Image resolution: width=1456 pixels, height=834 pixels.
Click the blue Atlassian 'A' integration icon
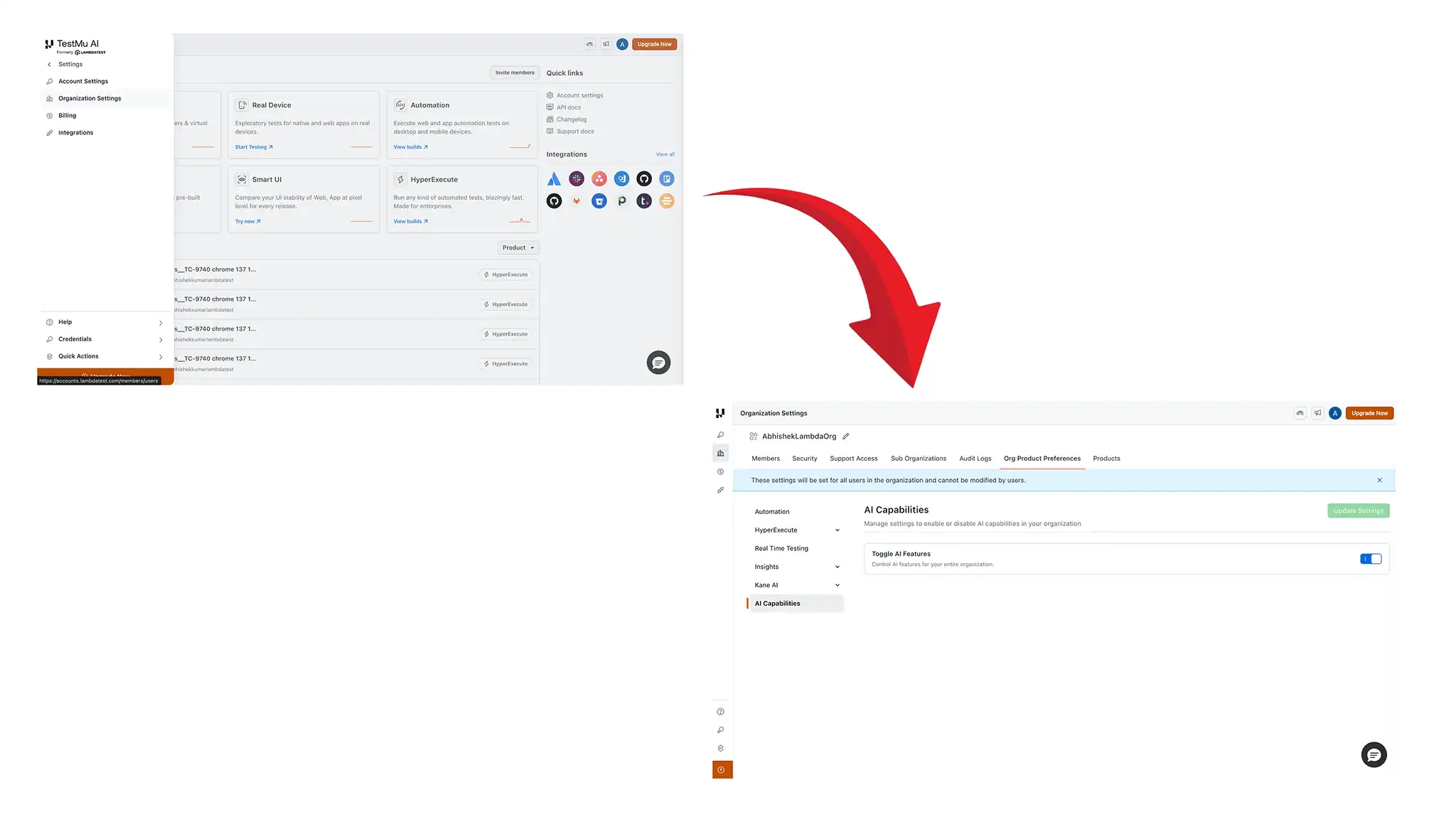[554, 178]
